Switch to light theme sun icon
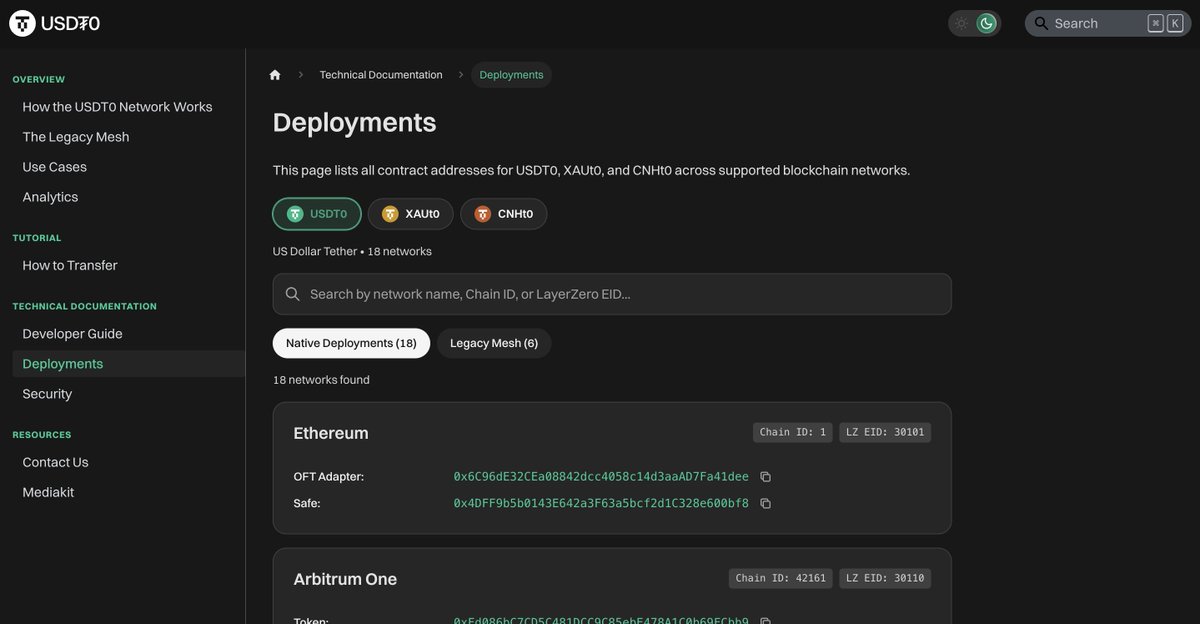The image size is (1200, 624). 961,23
